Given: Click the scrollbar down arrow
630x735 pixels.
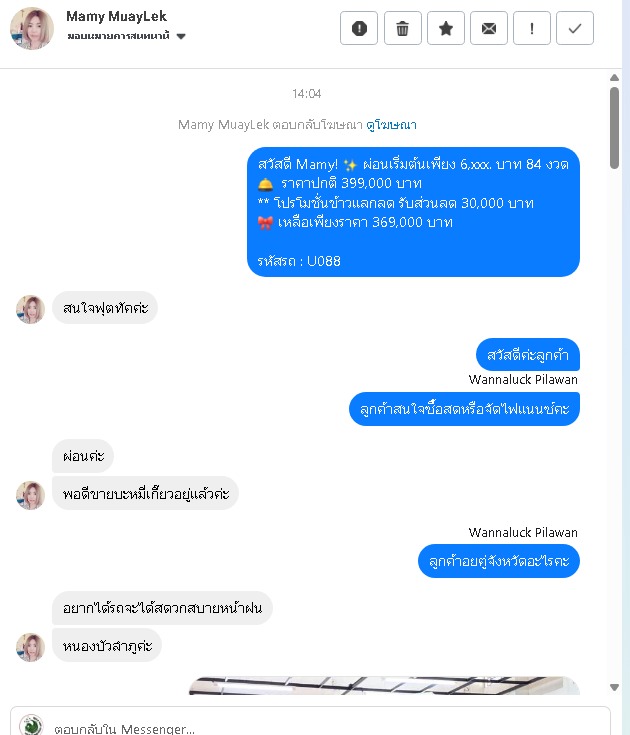Looking at the screenshot, I should (x=615, y=687).
